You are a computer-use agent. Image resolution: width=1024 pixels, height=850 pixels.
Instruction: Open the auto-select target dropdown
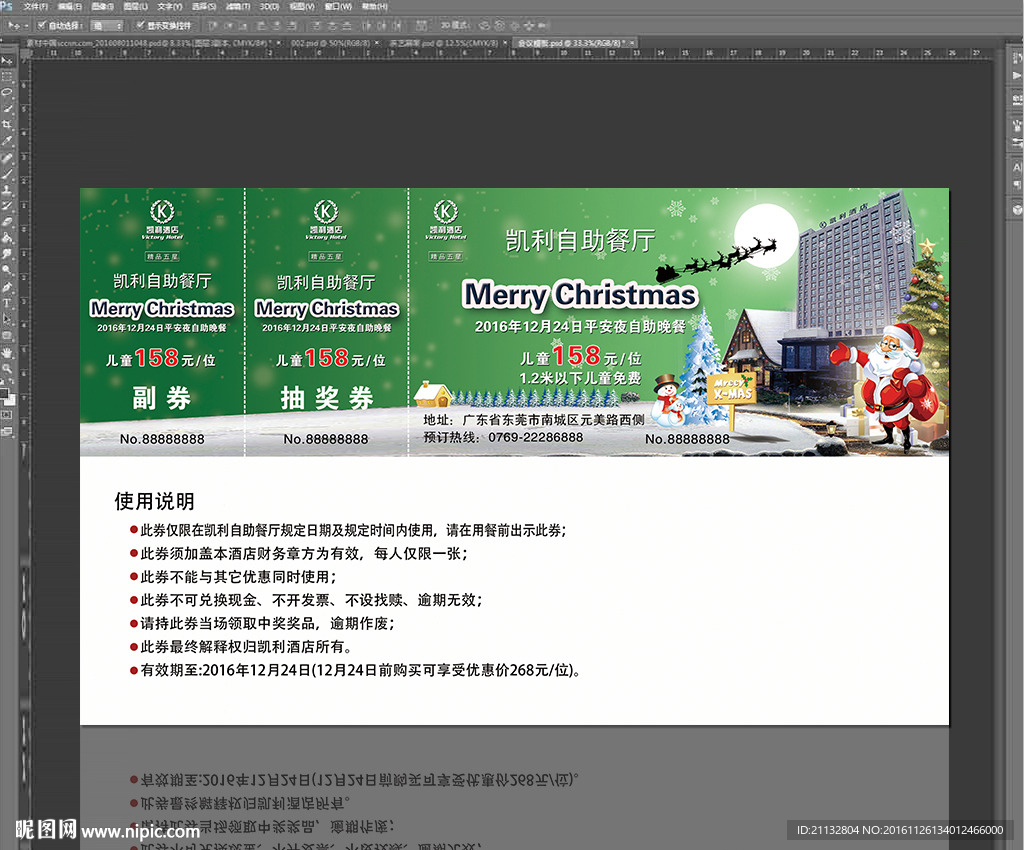click(x=106, y=25)
